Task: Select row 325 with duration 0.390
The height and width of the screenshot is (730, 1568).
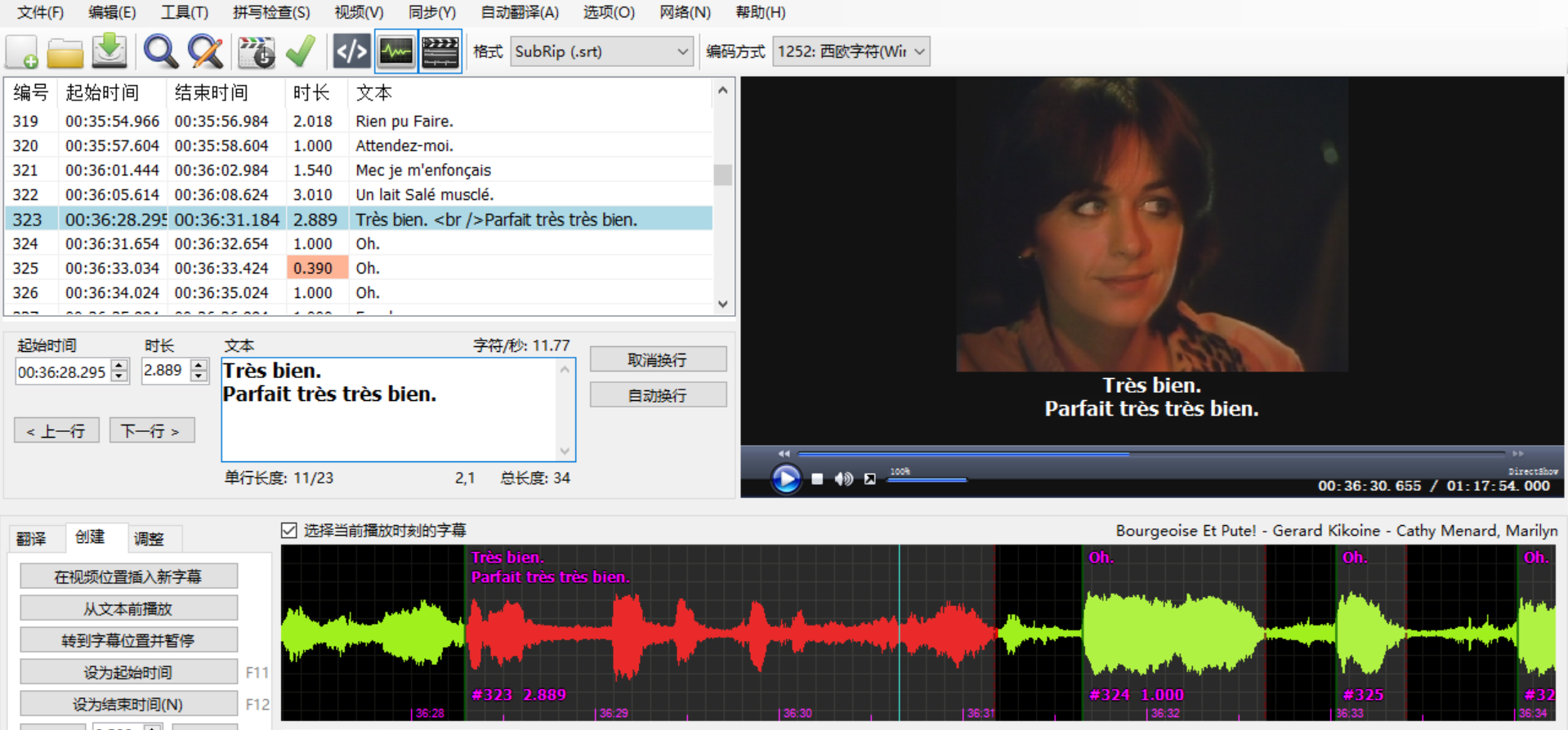Action: pos(359,268)
